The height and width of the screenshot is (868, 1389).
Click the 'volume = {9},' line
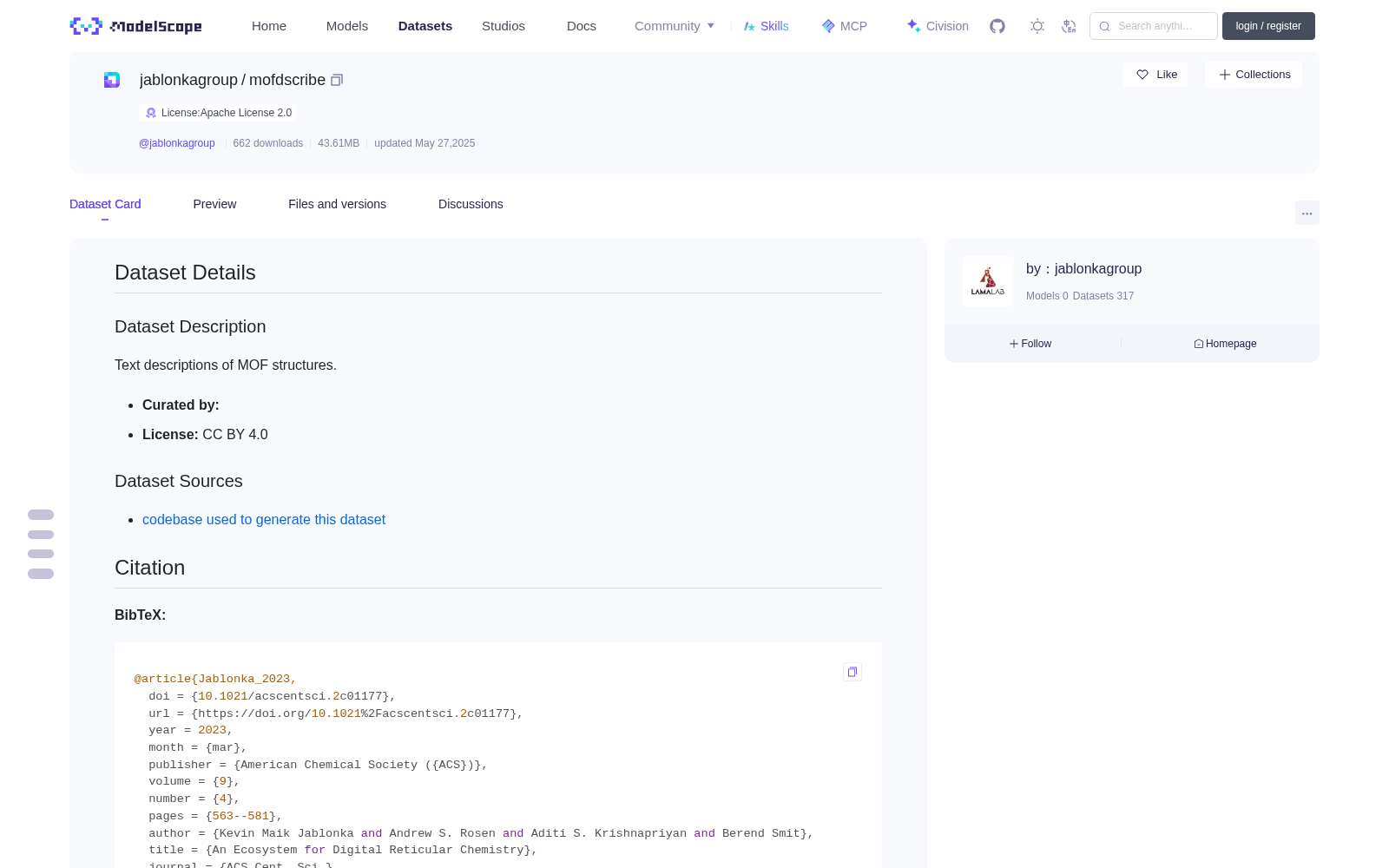pos(194,781)
